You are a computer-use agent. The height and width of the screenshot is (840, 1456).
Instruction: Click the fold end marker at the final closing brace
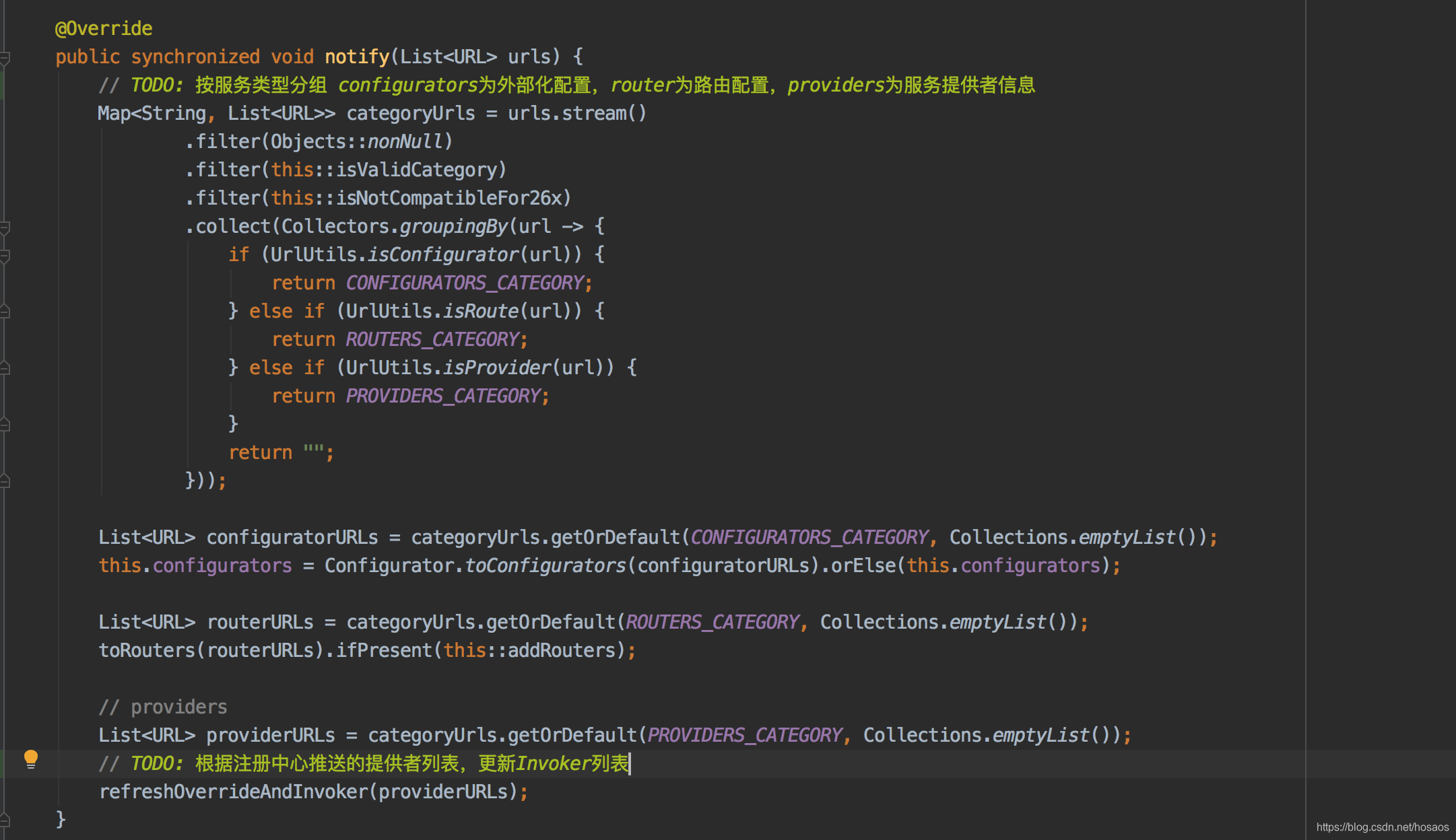5,820
